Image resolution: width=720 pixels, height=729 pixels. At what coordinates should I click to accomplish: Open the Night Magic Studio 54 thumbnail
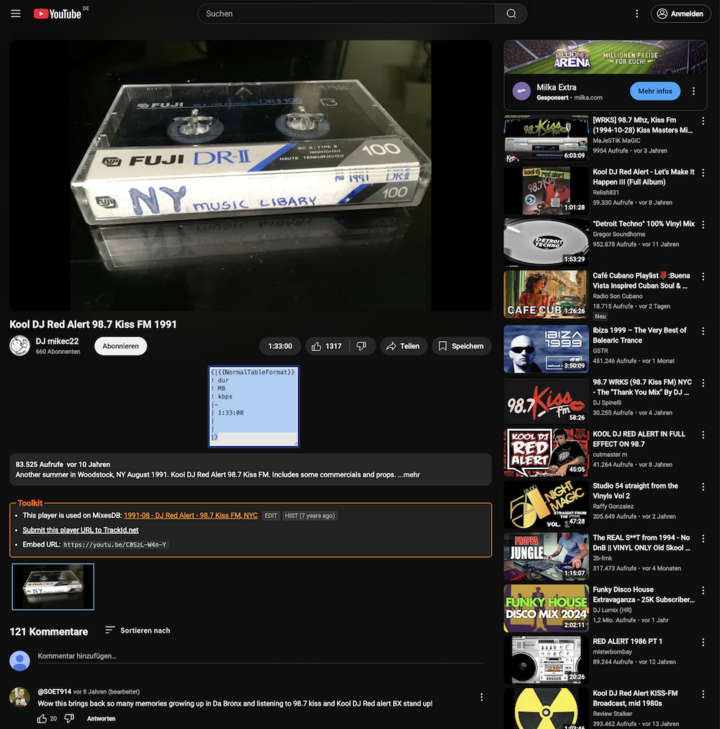(x=546, y=504)
